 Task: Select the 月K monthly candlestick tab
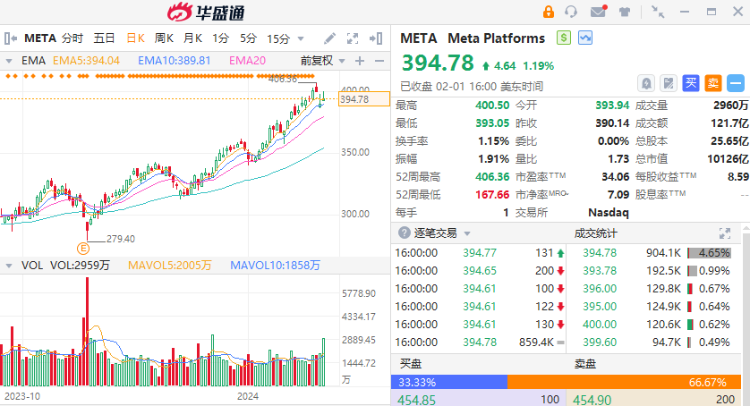click(x=193, y=38)
